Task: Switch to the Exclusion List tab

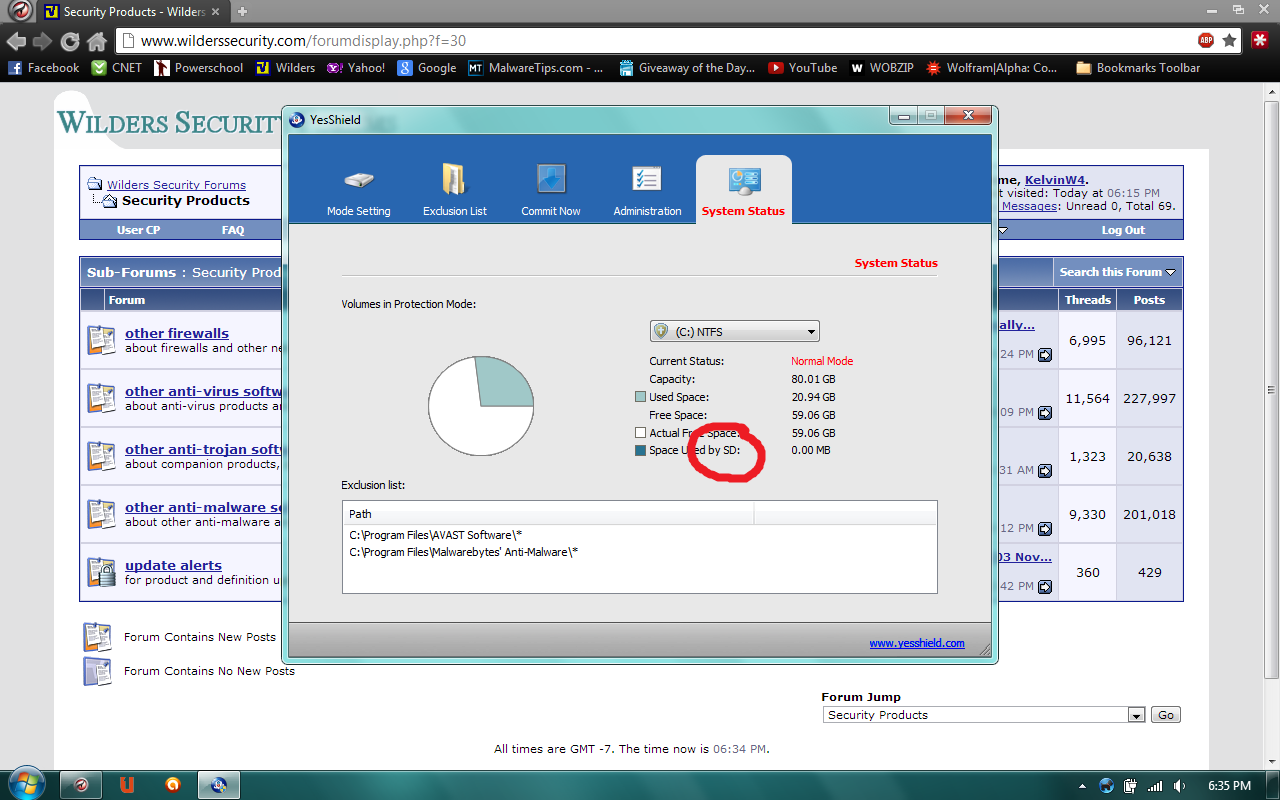Action: click(455, 189)
